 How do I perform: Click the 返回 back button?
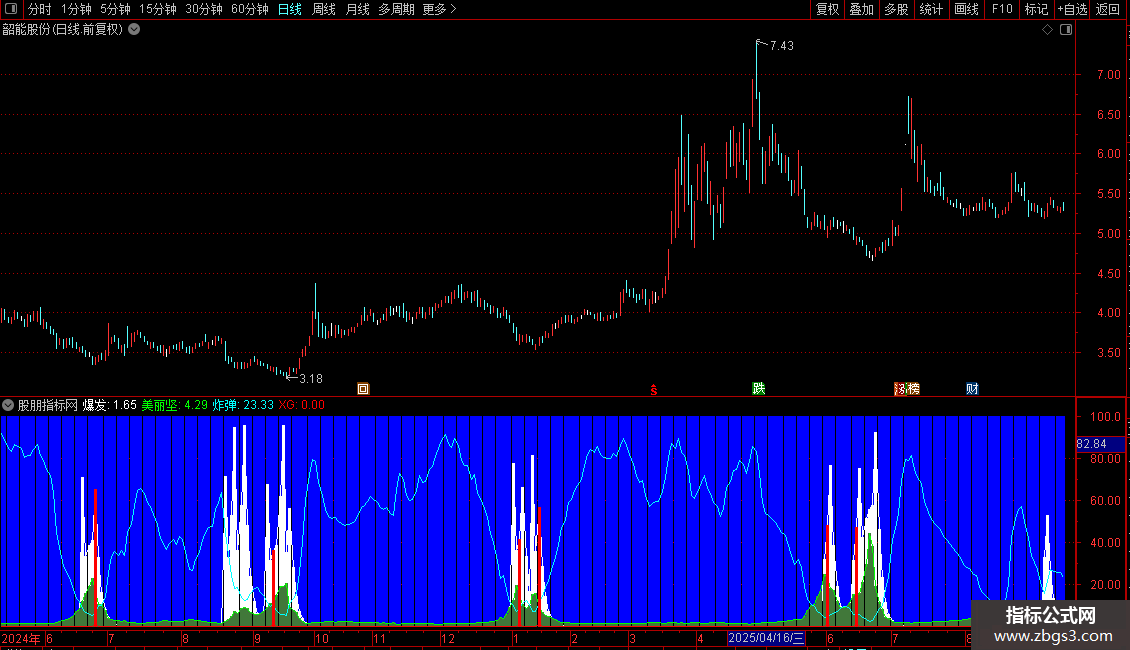(1108, 9)
